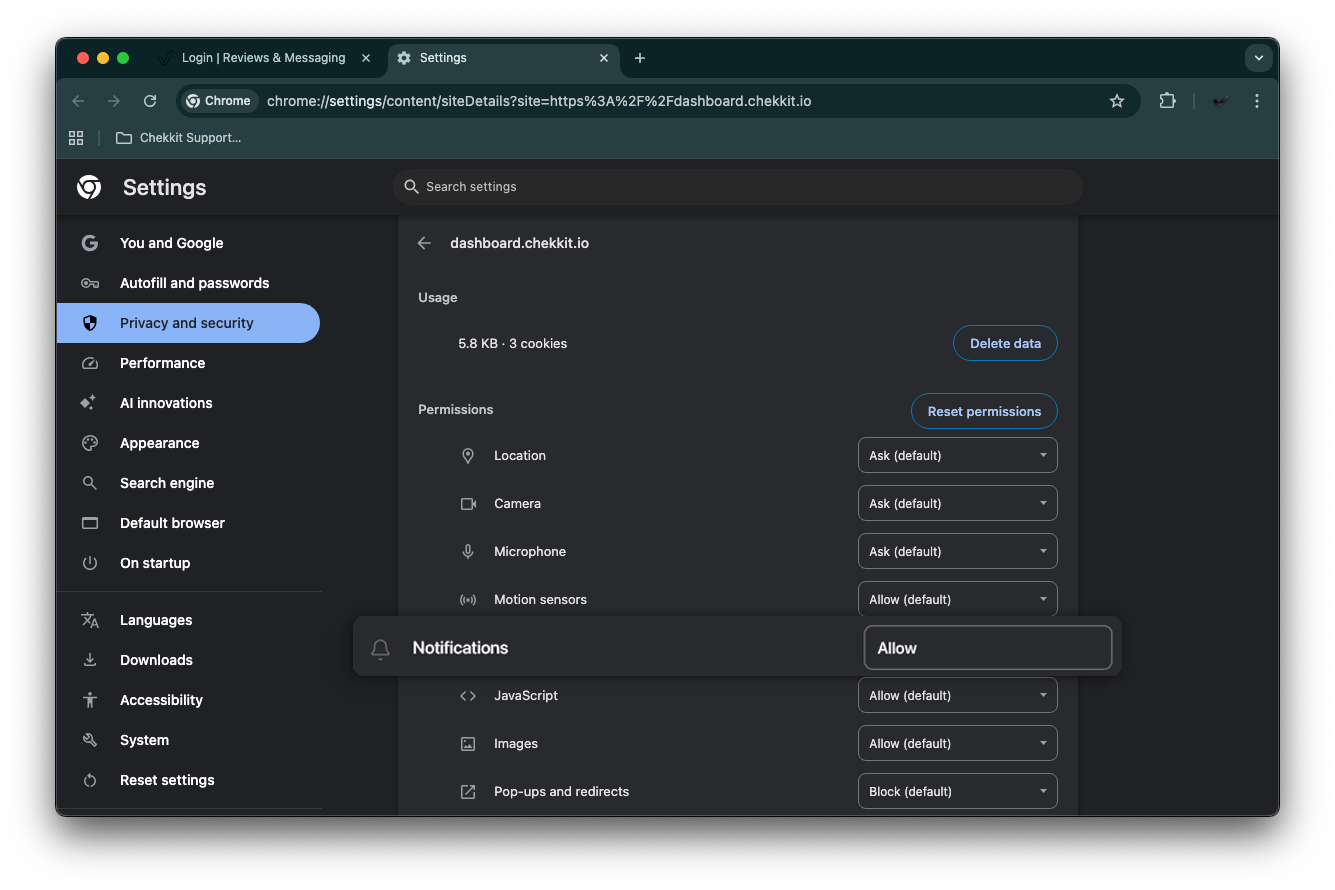Open the Extensions puzzle icon

(x=1167, y=101)
